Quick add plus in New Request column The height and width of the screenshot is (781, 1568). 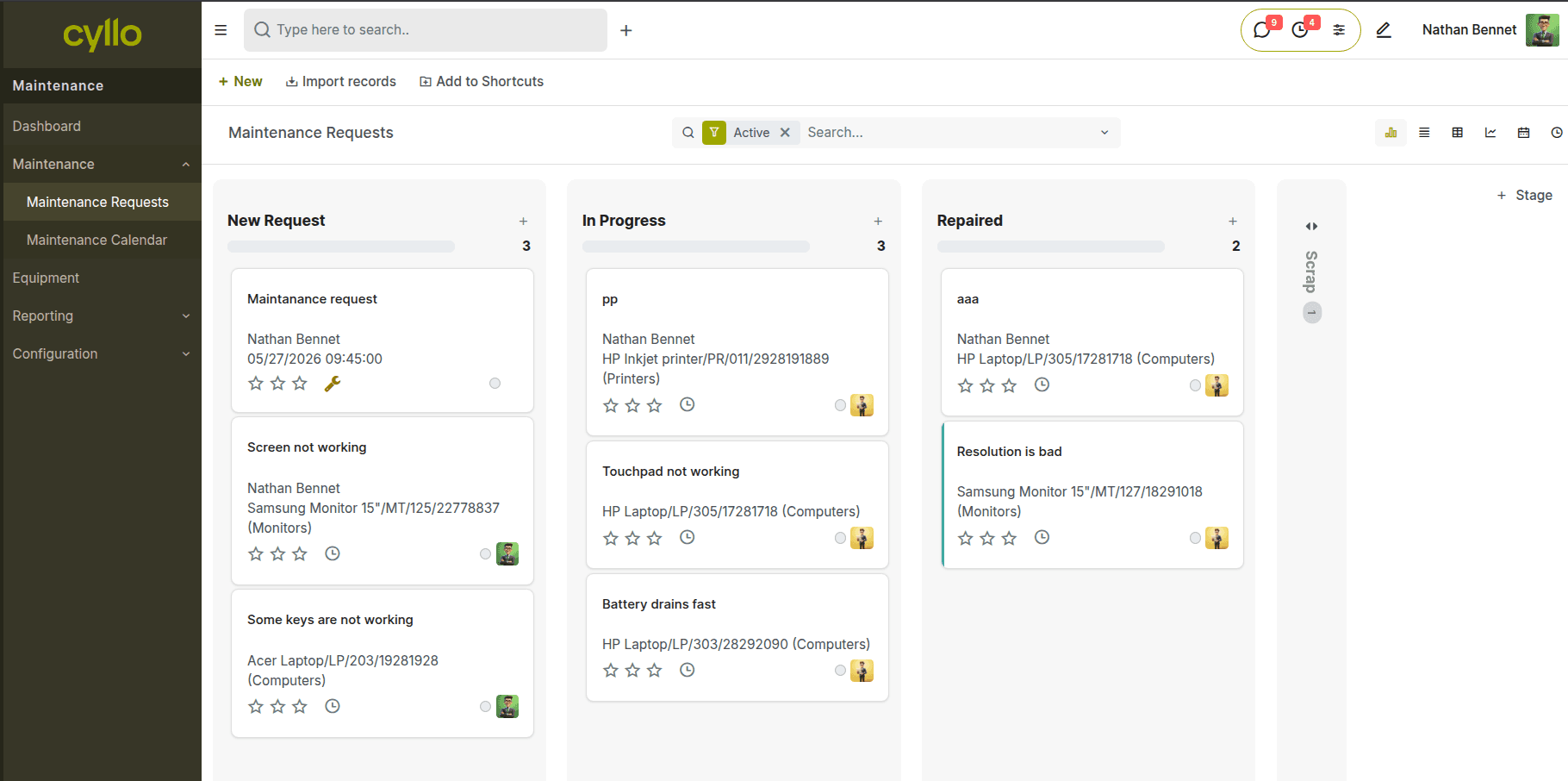coord(523,222)
